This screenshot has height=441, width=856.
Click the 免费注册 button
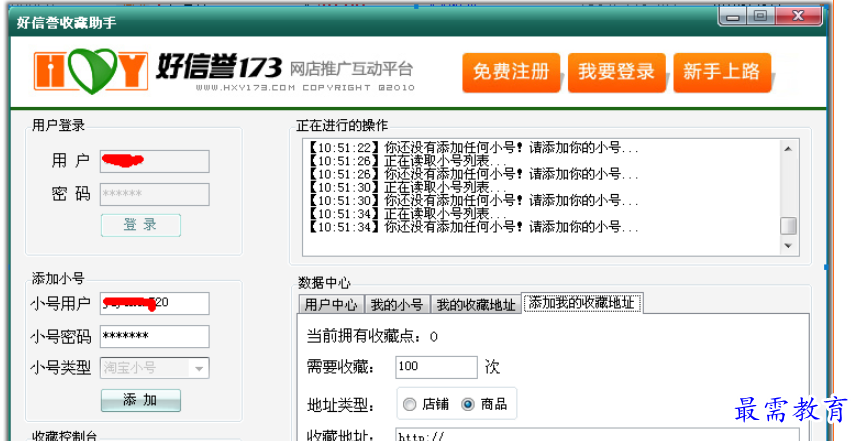click(x=511, y=72)
